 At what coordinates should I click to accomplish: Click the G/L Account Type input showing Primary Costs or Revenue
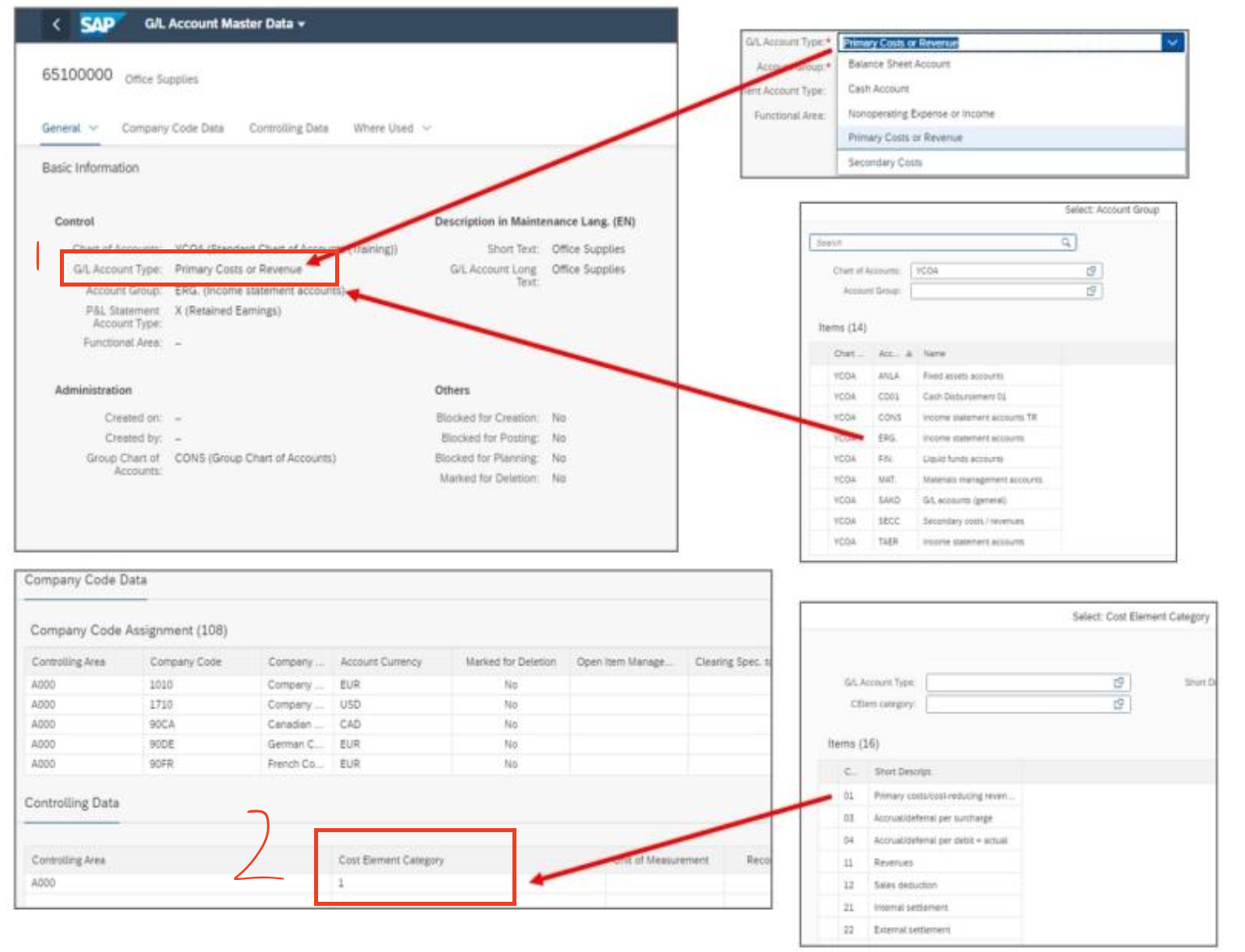click(1001, 43)
